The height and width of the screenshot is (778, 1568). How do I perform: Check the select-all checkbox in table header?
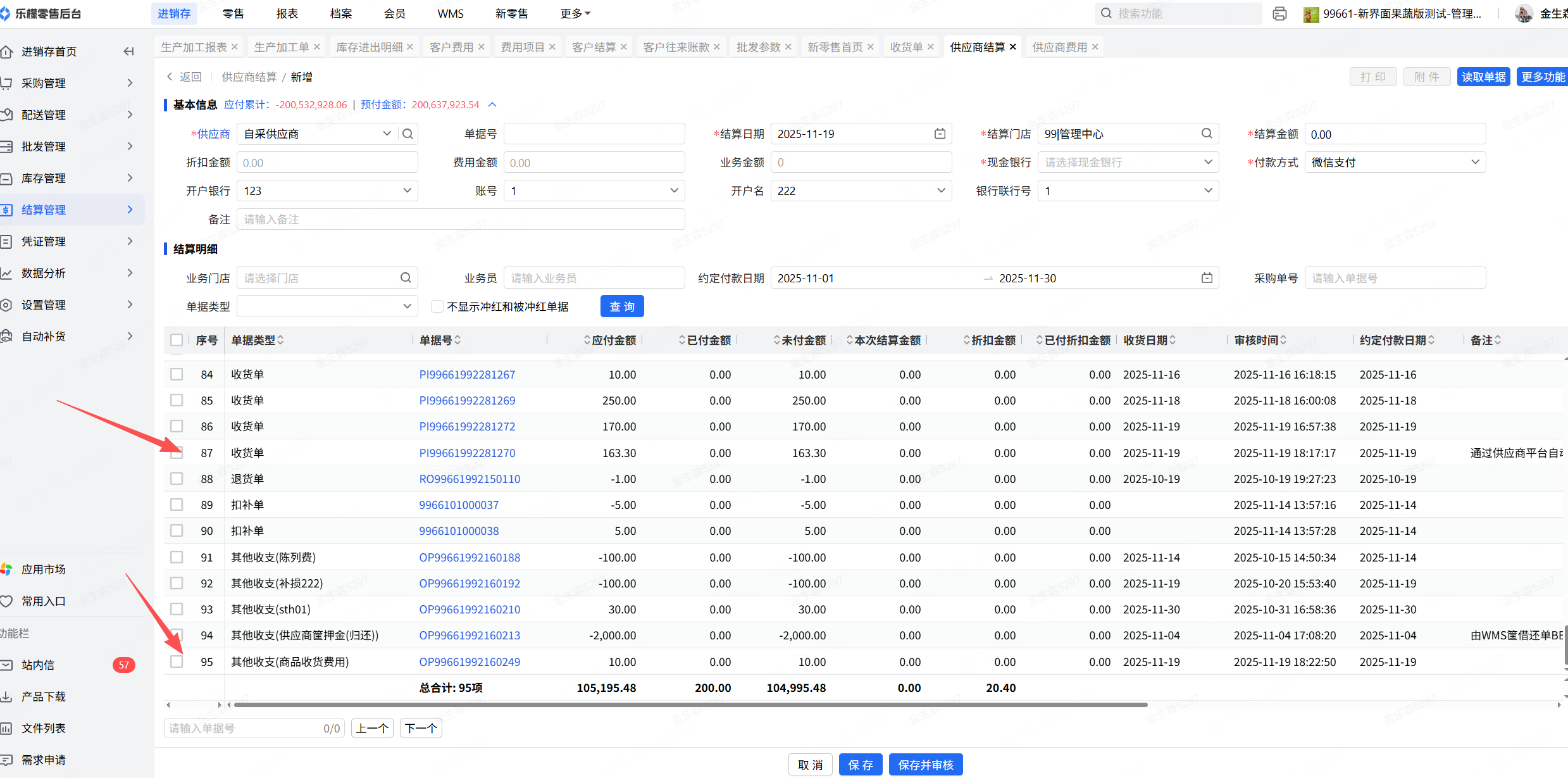[177, 340]
